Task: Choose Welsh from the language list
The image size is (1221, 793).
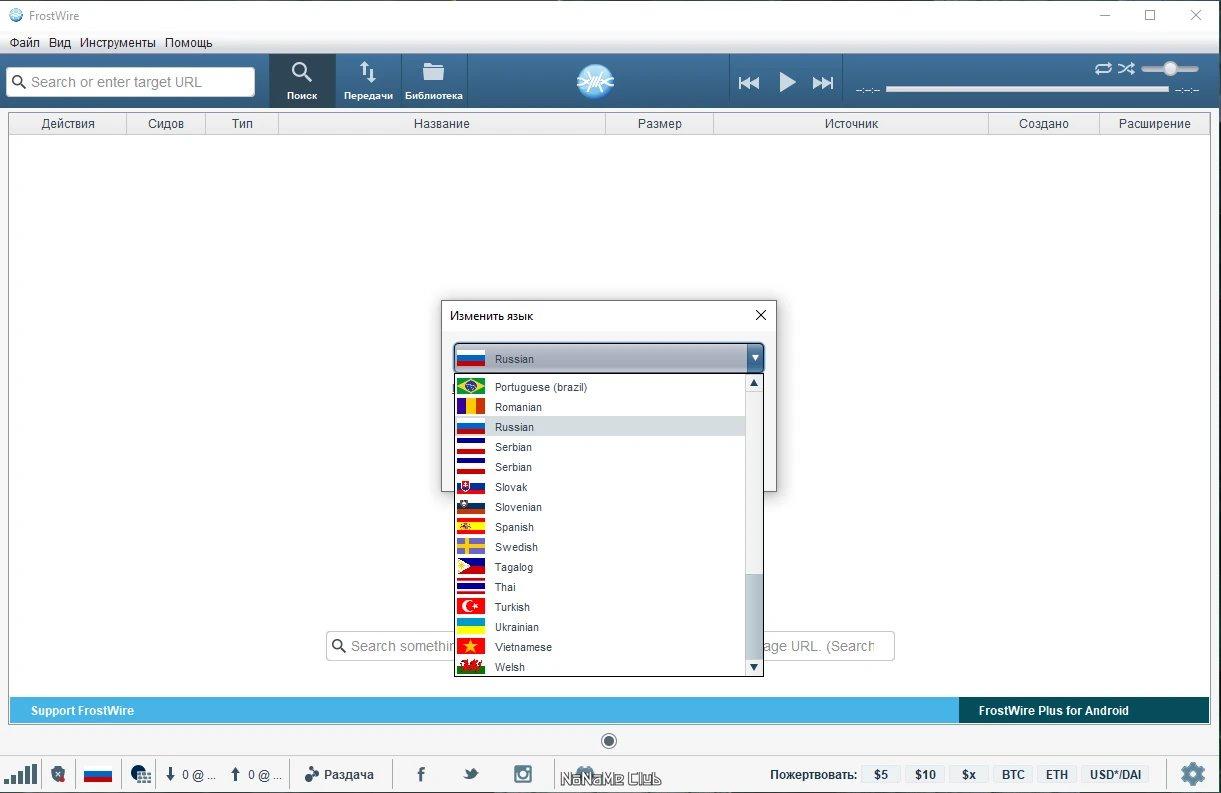Action: coord(600,667)
